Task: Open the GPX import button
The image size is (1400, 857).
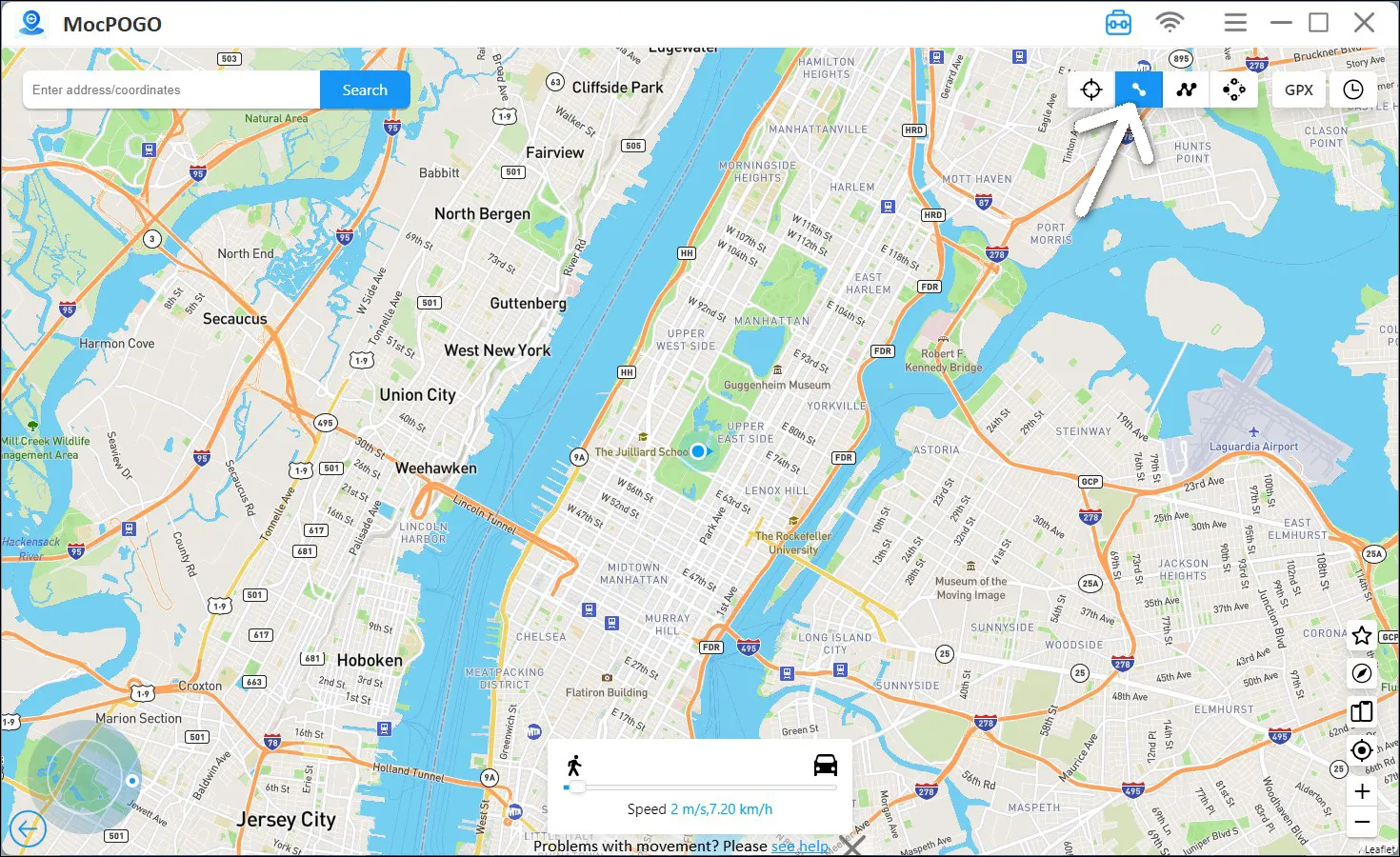Action: tap(1299, 90)
